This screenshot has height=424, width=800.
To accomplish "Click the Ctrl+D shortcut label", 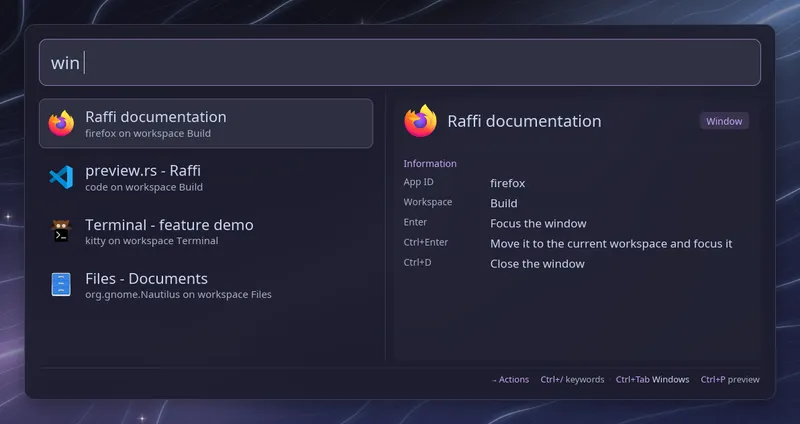I will click(417, 263).
